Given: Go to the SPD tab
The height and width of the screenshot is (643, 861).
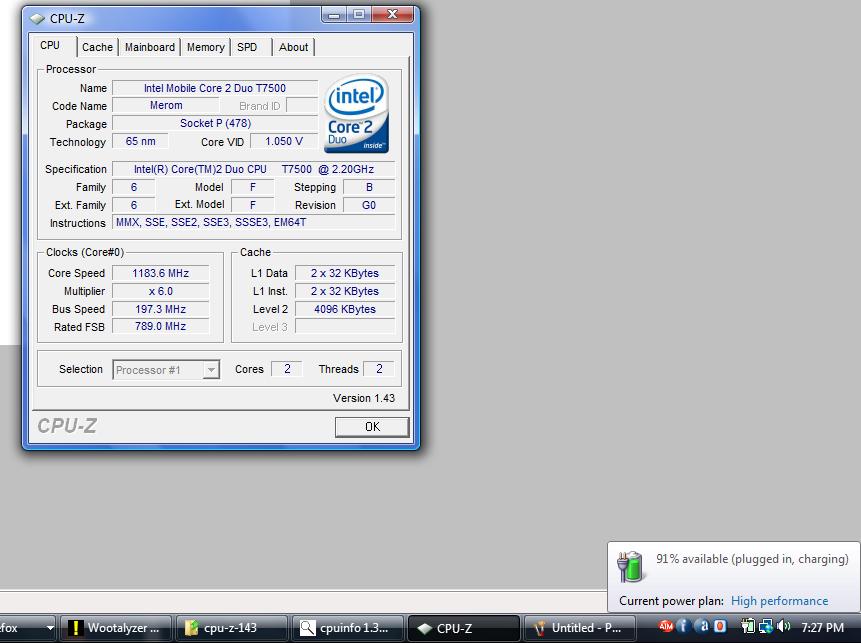Looking at the screenshot, I should point(247,47).
